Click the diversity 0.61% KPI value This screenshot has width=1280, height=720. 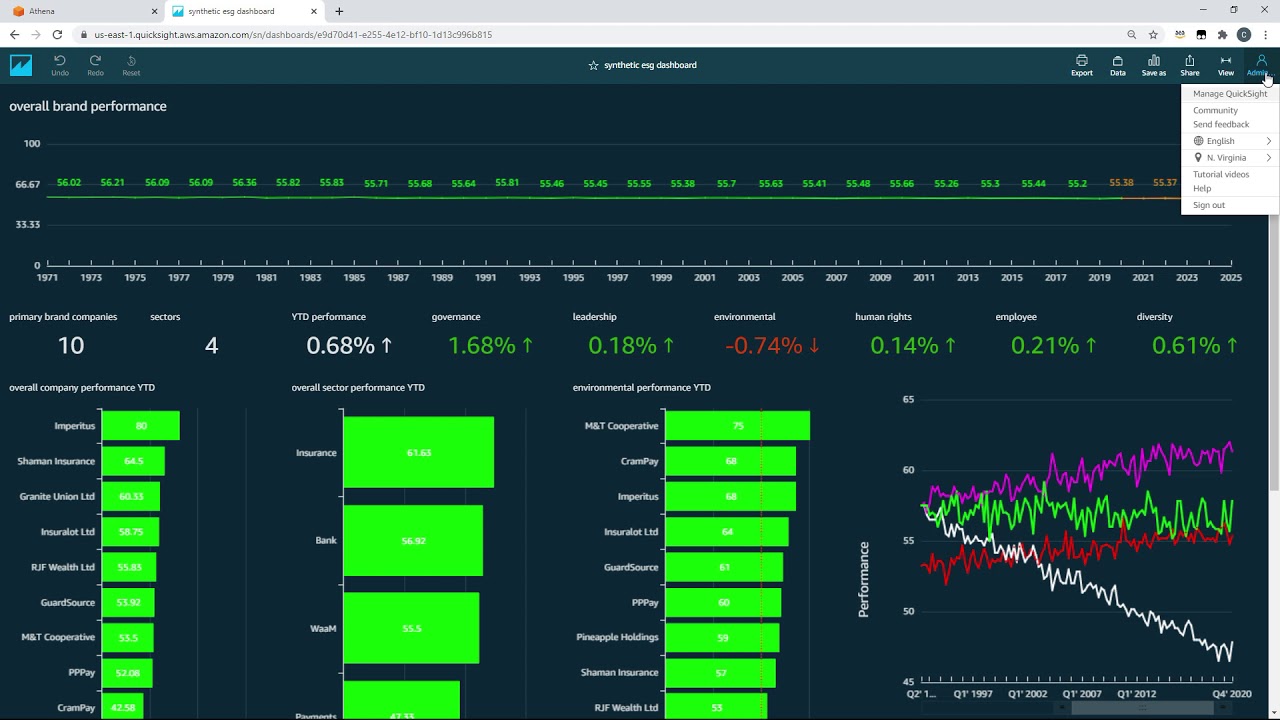point(1195,346)
